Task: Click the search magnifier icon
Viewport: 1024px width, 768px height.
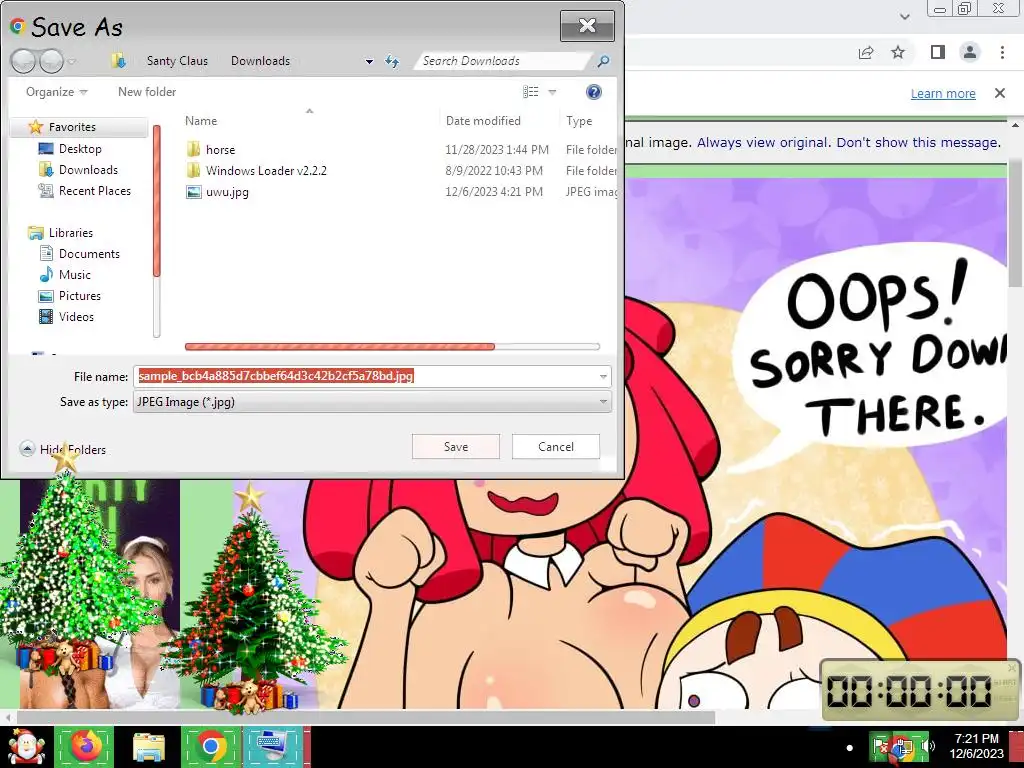Action: pos(603,61)
